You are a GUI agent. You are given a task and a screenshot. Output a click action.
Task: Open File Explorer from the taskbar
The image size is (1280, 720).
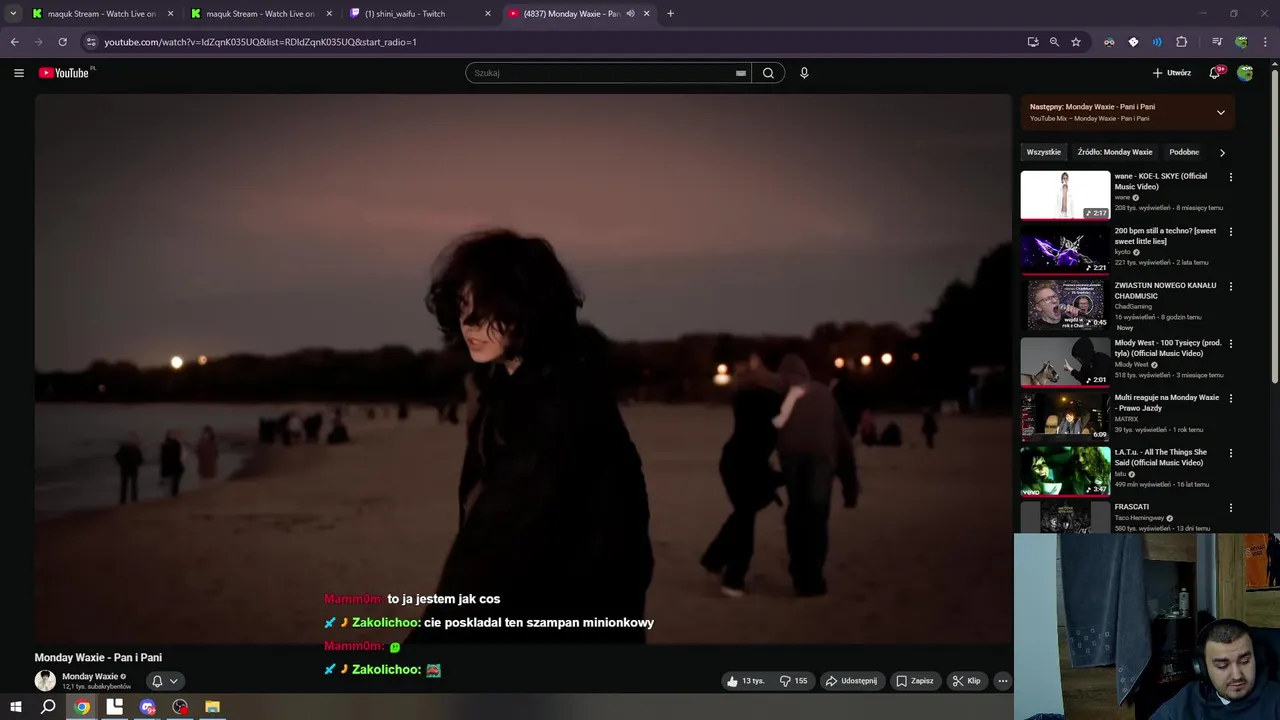tap(212, 707)
